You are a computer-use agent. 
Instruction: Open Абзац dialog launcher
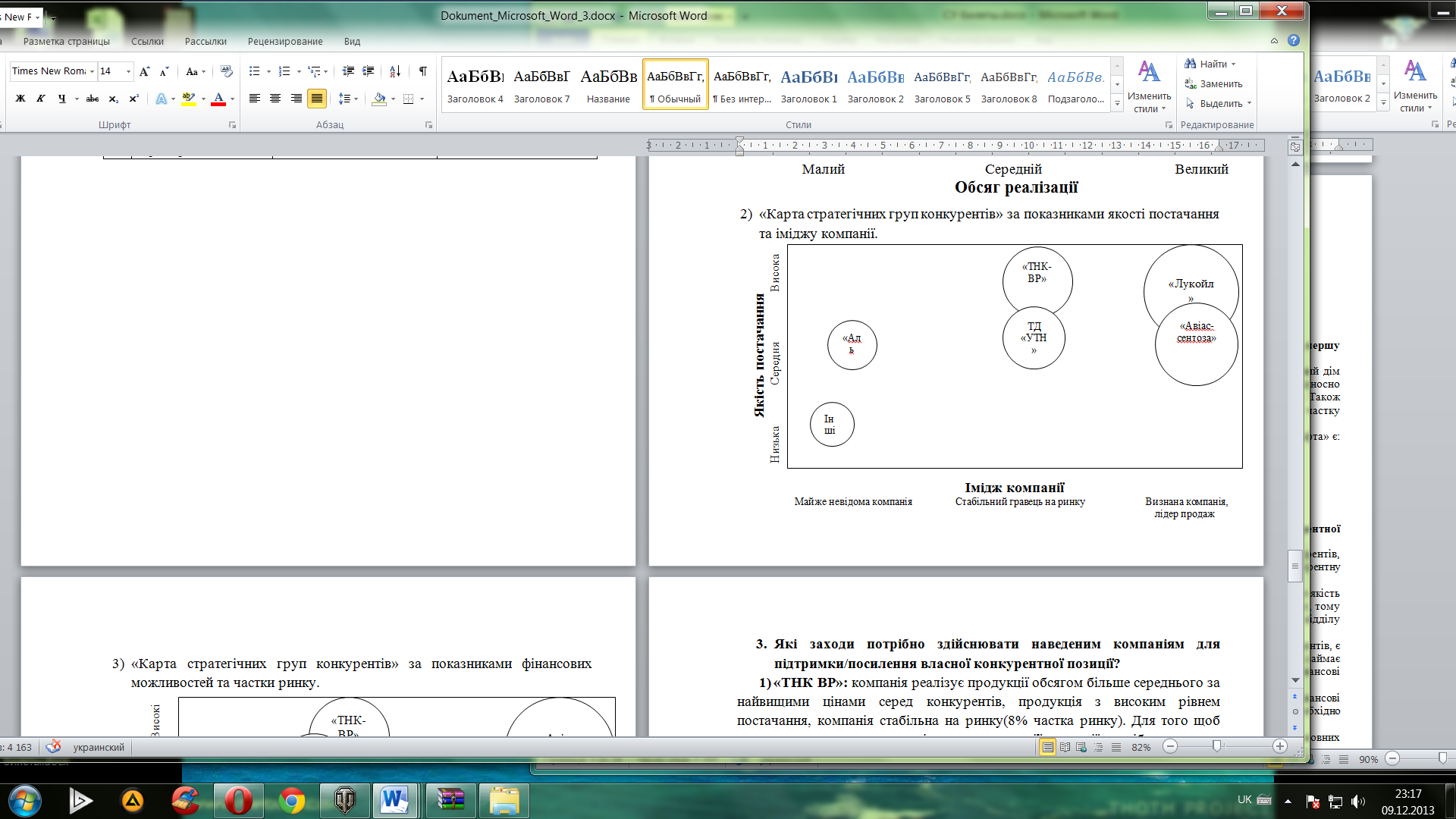(x=428, y=125)
